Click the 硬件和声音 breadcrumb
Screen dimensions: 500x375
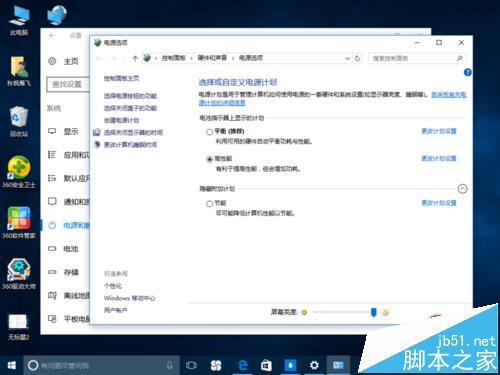[x=212, y=58]
